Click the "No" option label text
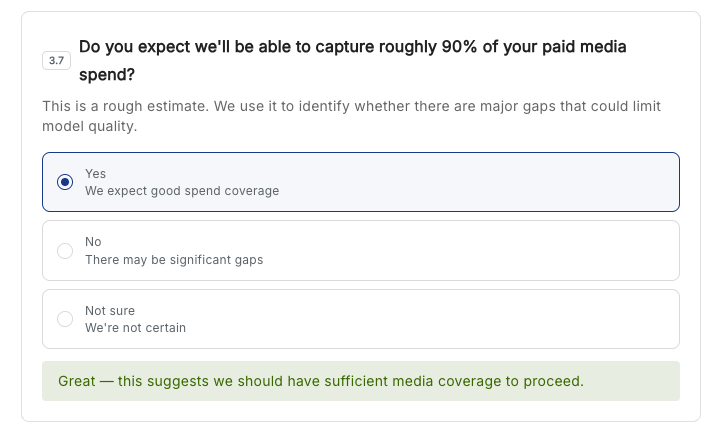Image resolution: width=720 pixels, height=430 pixels. 93,242
